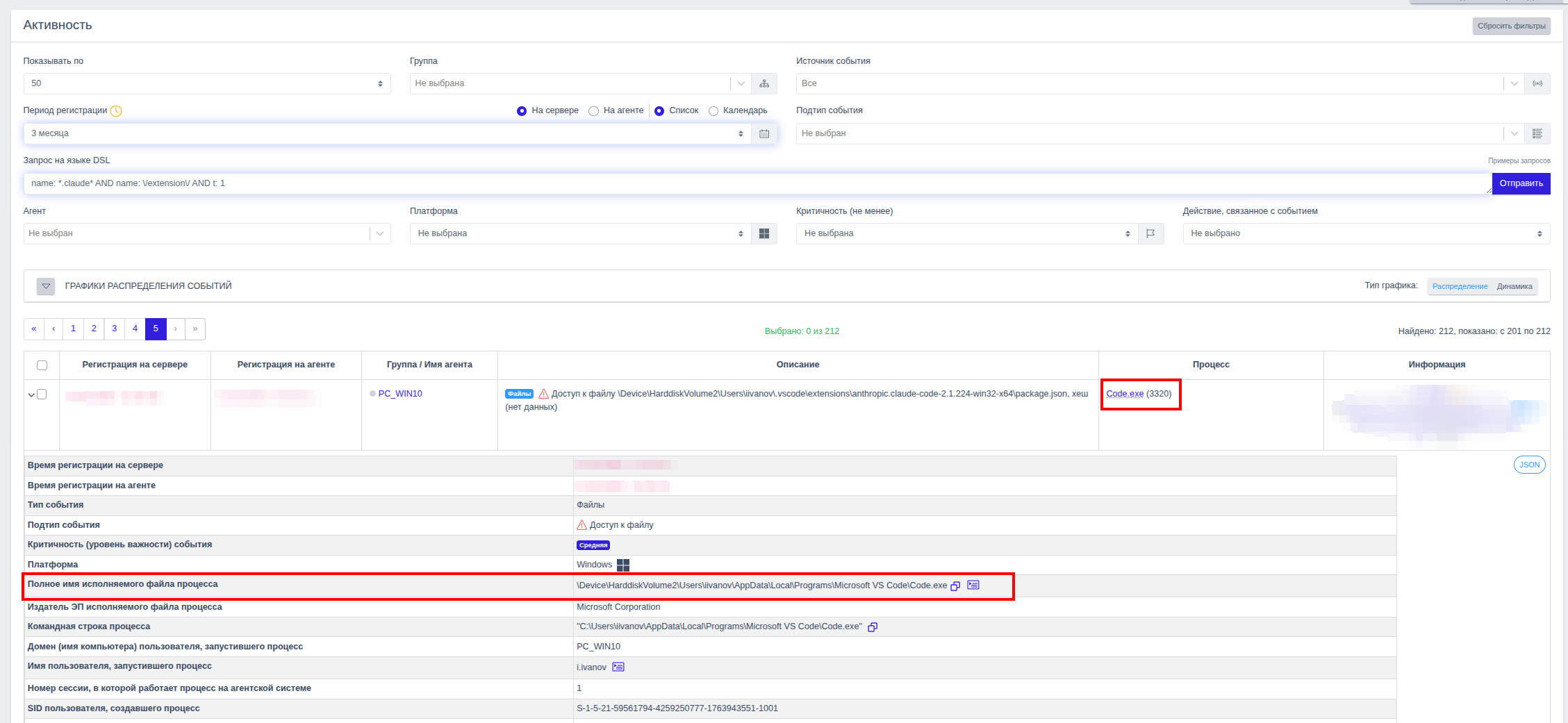Copy full process executable path

tap(955, 585)
